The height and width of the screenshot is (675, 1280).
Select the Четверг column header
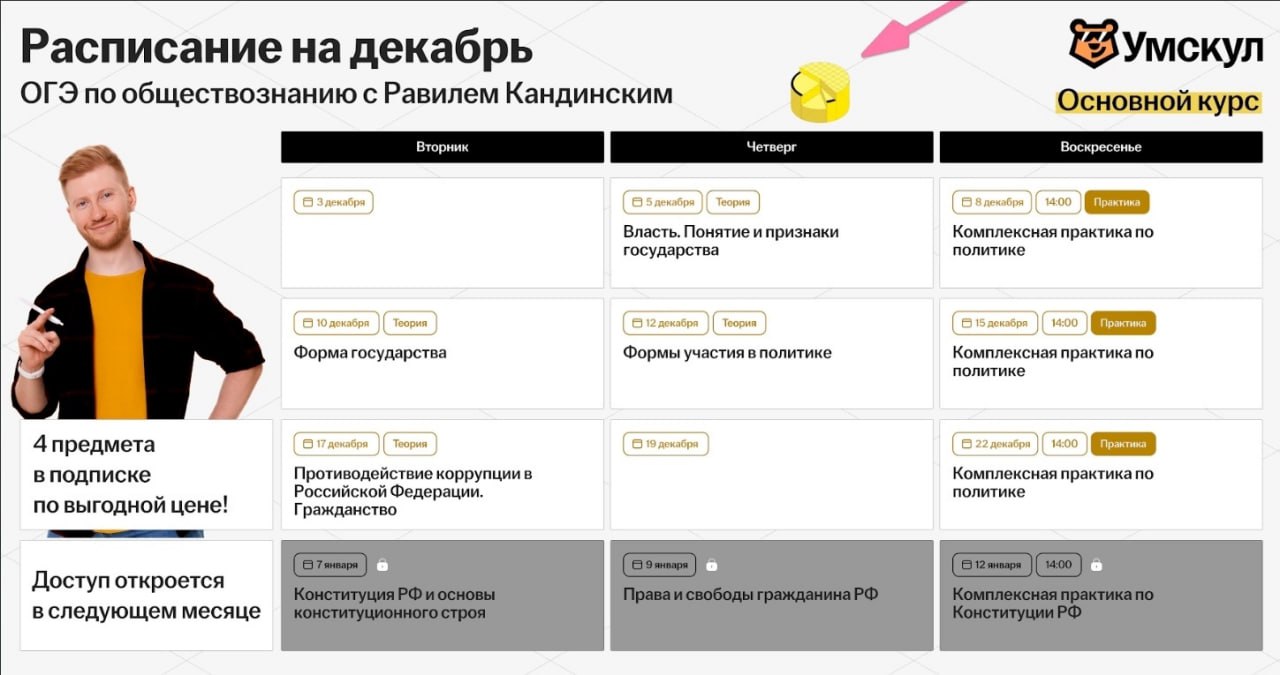tap(771, 147)
